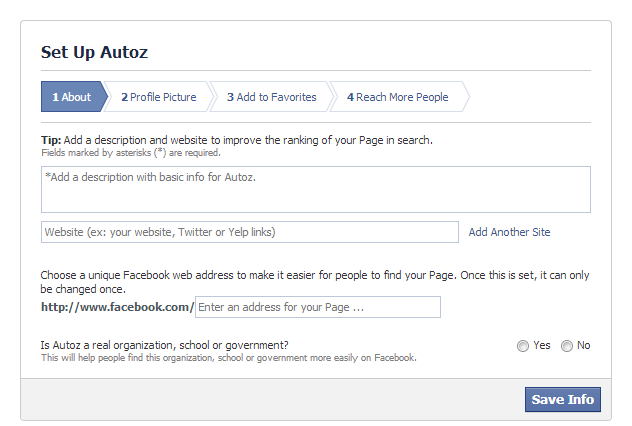The image size is (632, 426).
Task: Click the Add Another Site link
Action: pos(509,232)
